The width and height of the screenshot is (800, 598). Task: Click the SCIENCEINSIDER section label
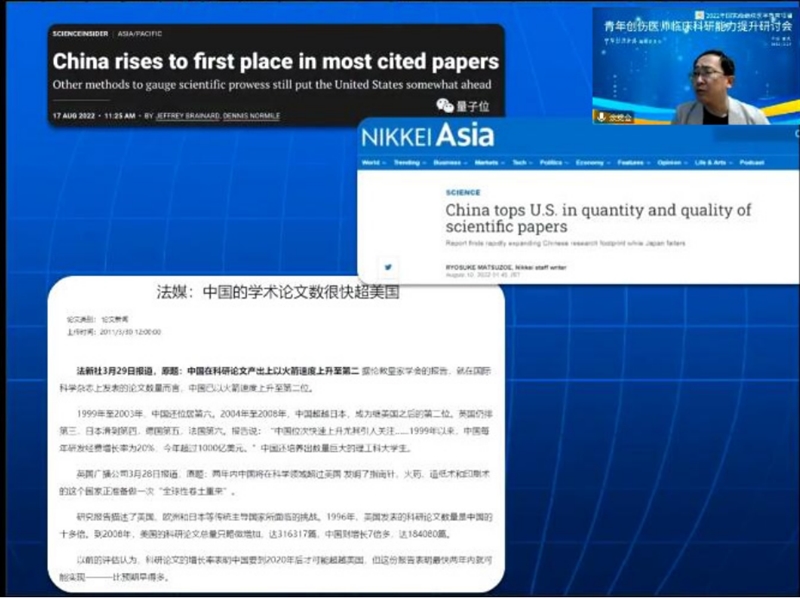pos(80,34)
